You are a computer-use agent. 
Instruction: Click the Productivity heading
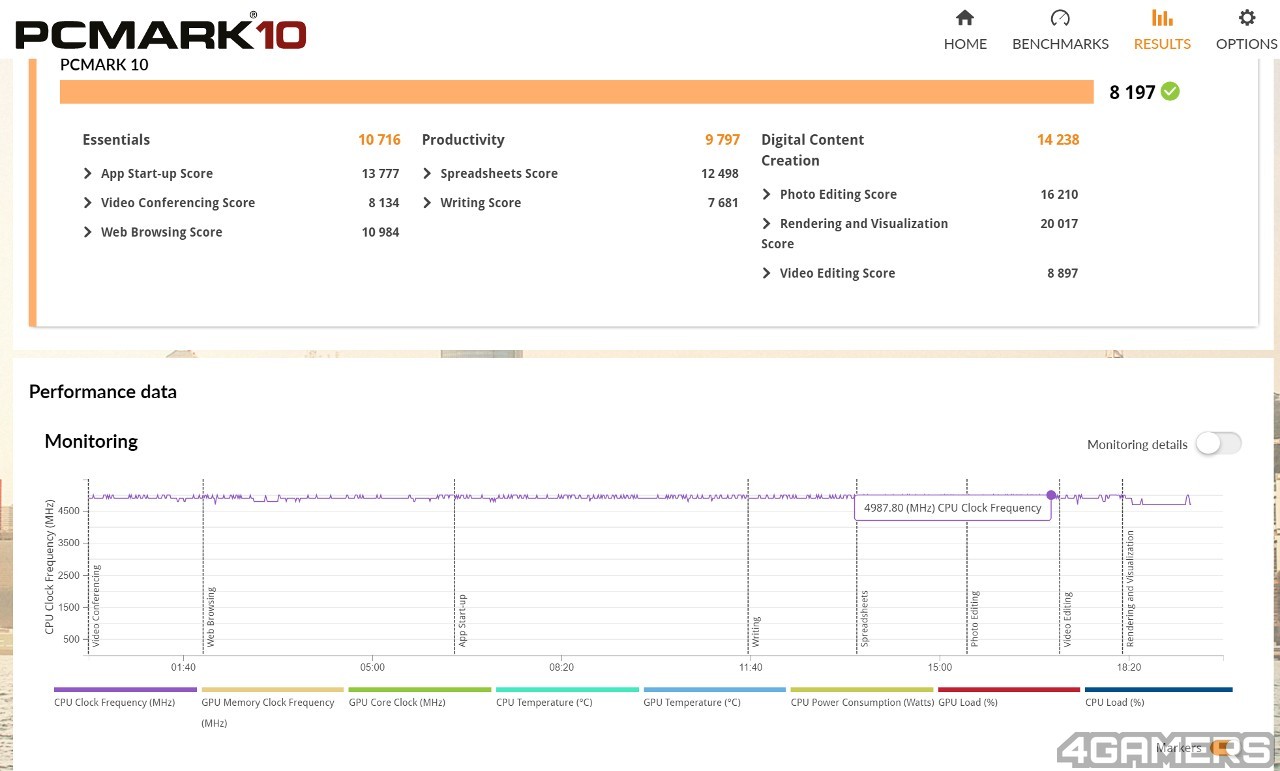(463, 140)
